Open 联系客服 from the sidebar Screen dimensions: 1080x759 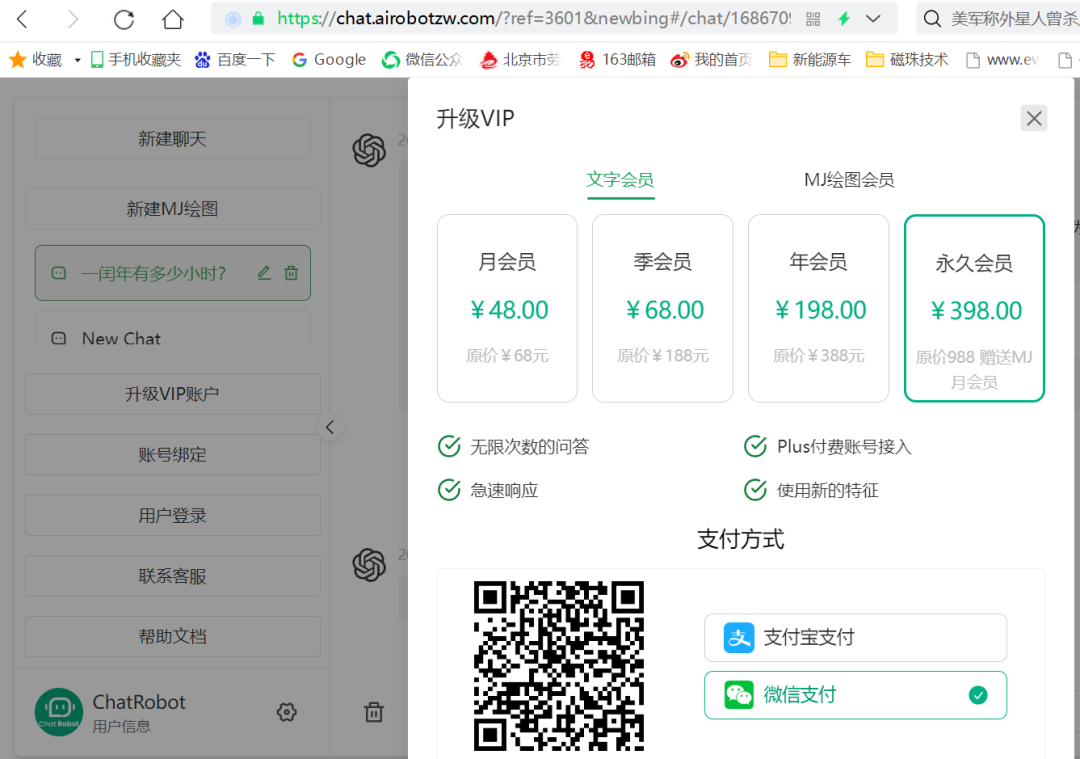tap(172, 576)
